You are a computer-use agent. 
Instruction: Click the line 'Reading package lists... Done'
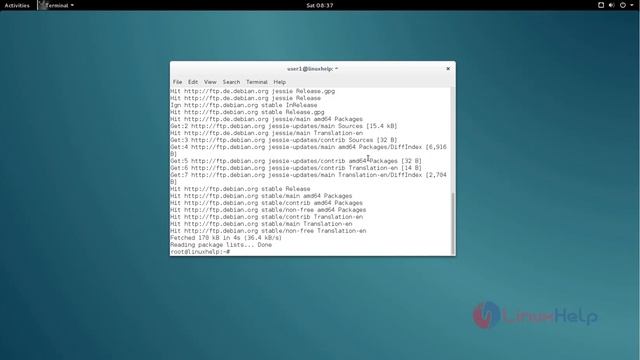(x=221, y=245)
